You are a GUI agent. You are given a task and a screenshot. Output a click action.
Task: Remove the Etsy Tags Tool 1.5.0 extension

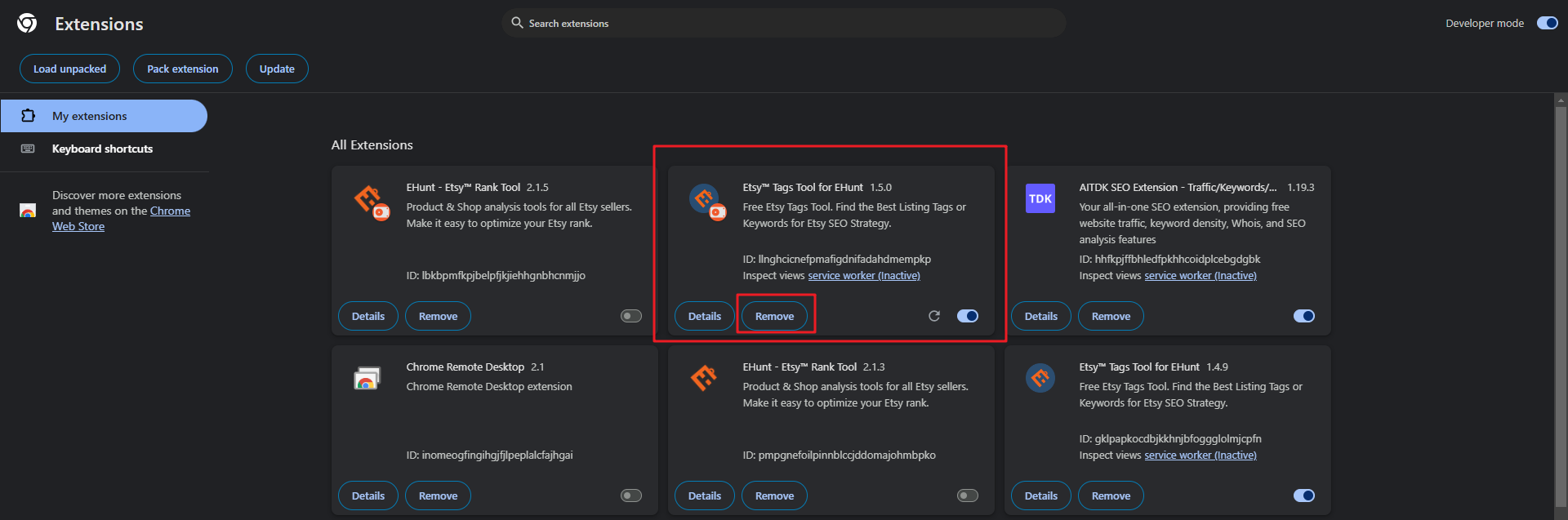(774, 316)
